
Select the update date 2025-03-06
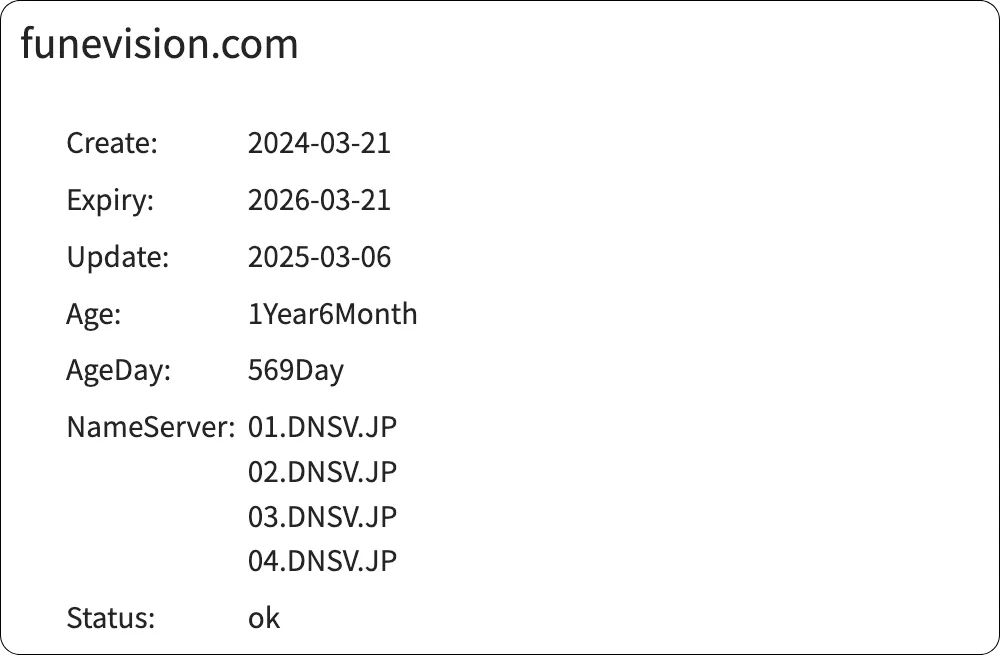click(x=319, y=258)
